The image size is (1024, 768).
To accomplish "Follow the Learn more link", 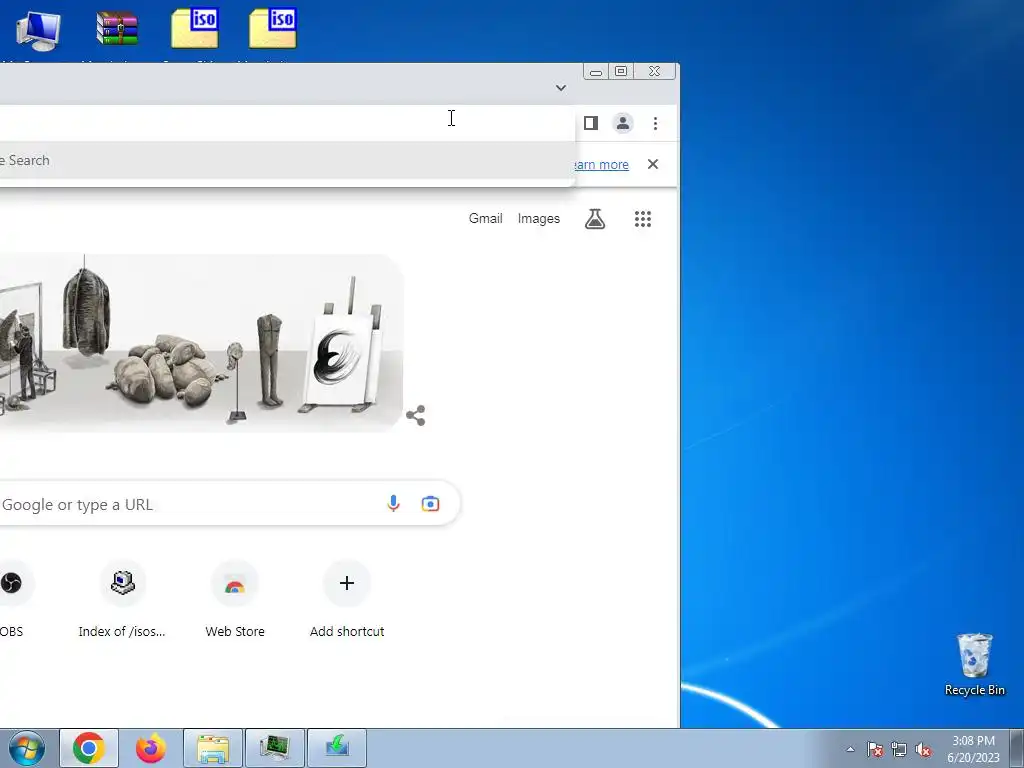I will [601, 165].
